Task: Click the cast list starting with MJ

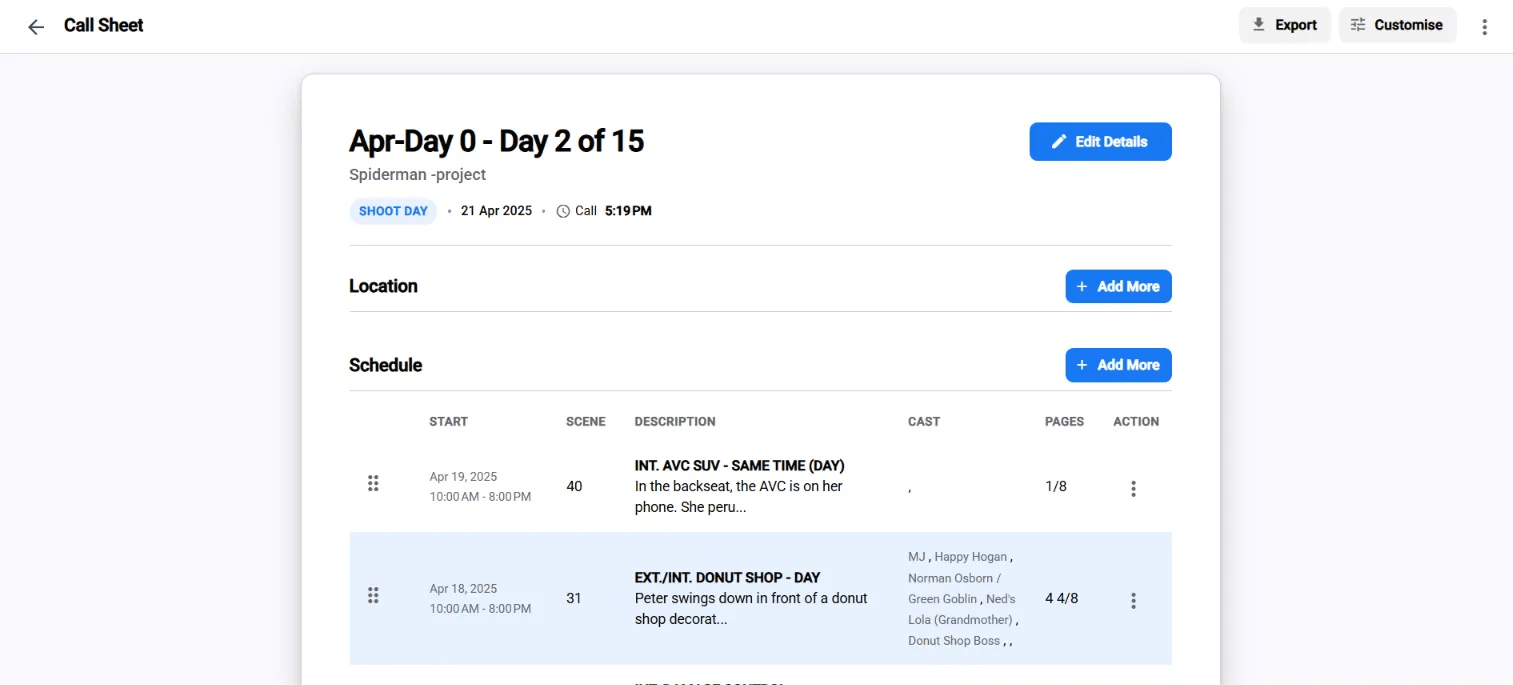Action: pos(963,599)
